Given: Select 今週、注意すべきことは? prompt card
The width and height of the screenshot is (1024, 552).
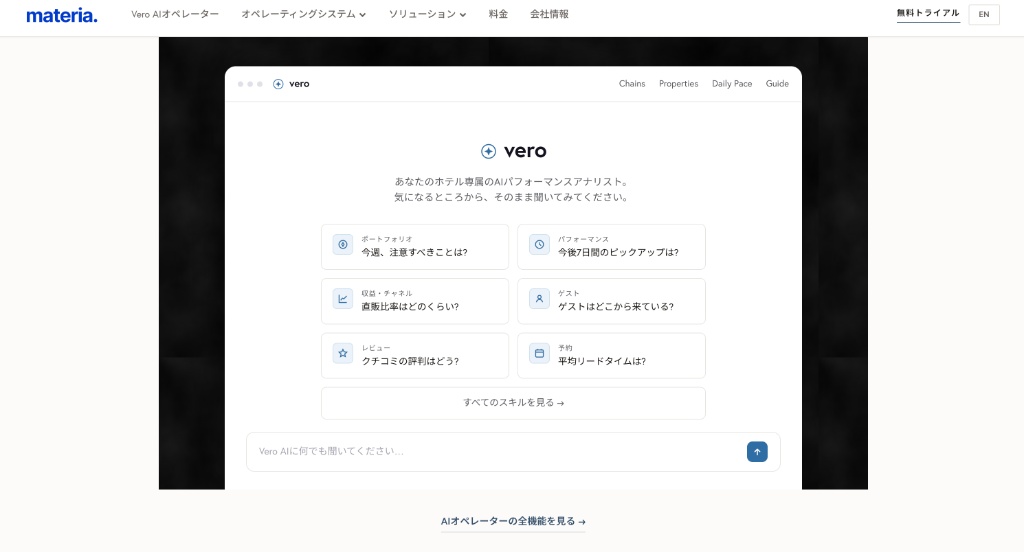Looking at the screenshot, I should coord(415,247).
